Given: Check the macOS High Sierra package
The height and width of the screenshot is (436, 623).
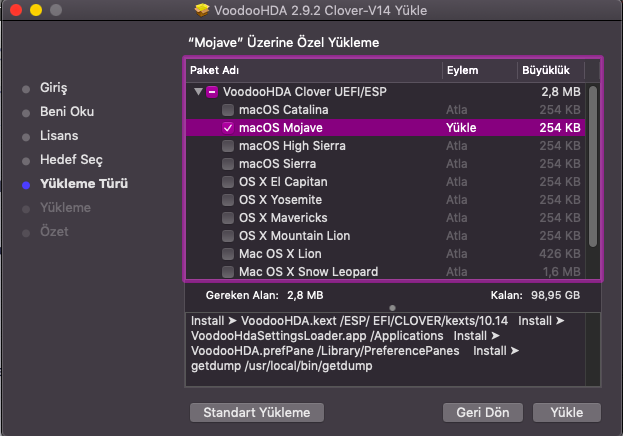Looking at the screenshot, I should click(x=228, y=145).
